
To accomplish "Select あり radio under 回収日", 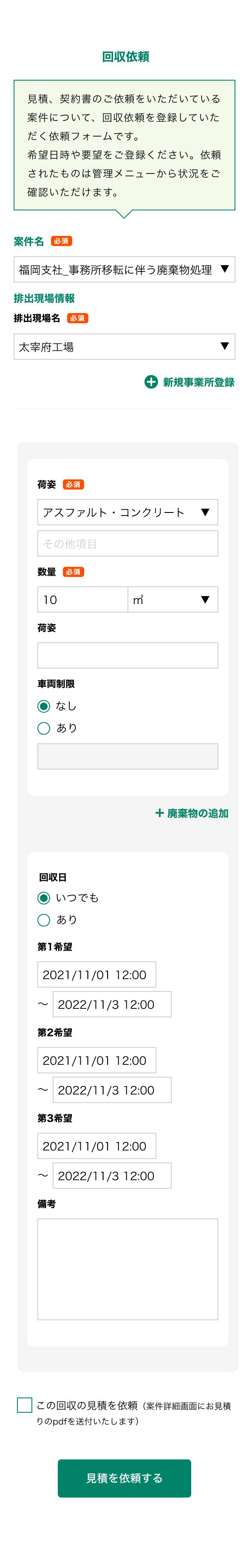I will point(43,920).
